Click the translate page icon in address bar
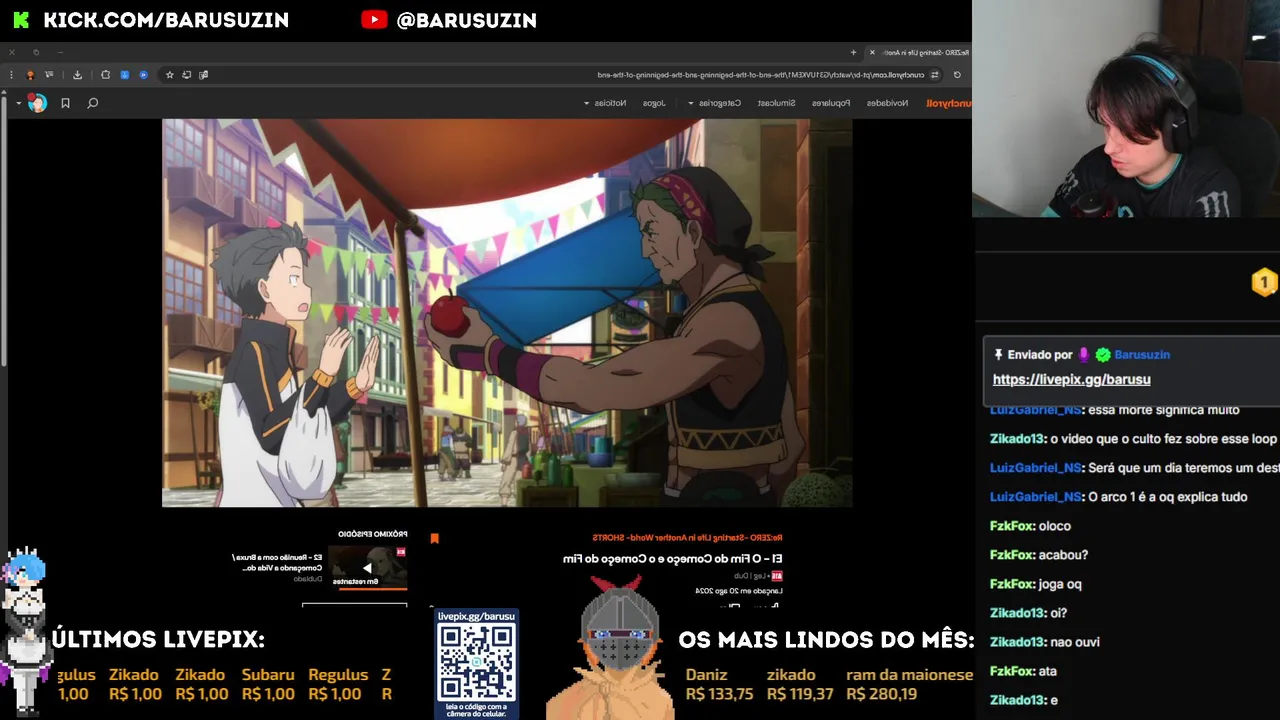 click(x=203, y=74)
